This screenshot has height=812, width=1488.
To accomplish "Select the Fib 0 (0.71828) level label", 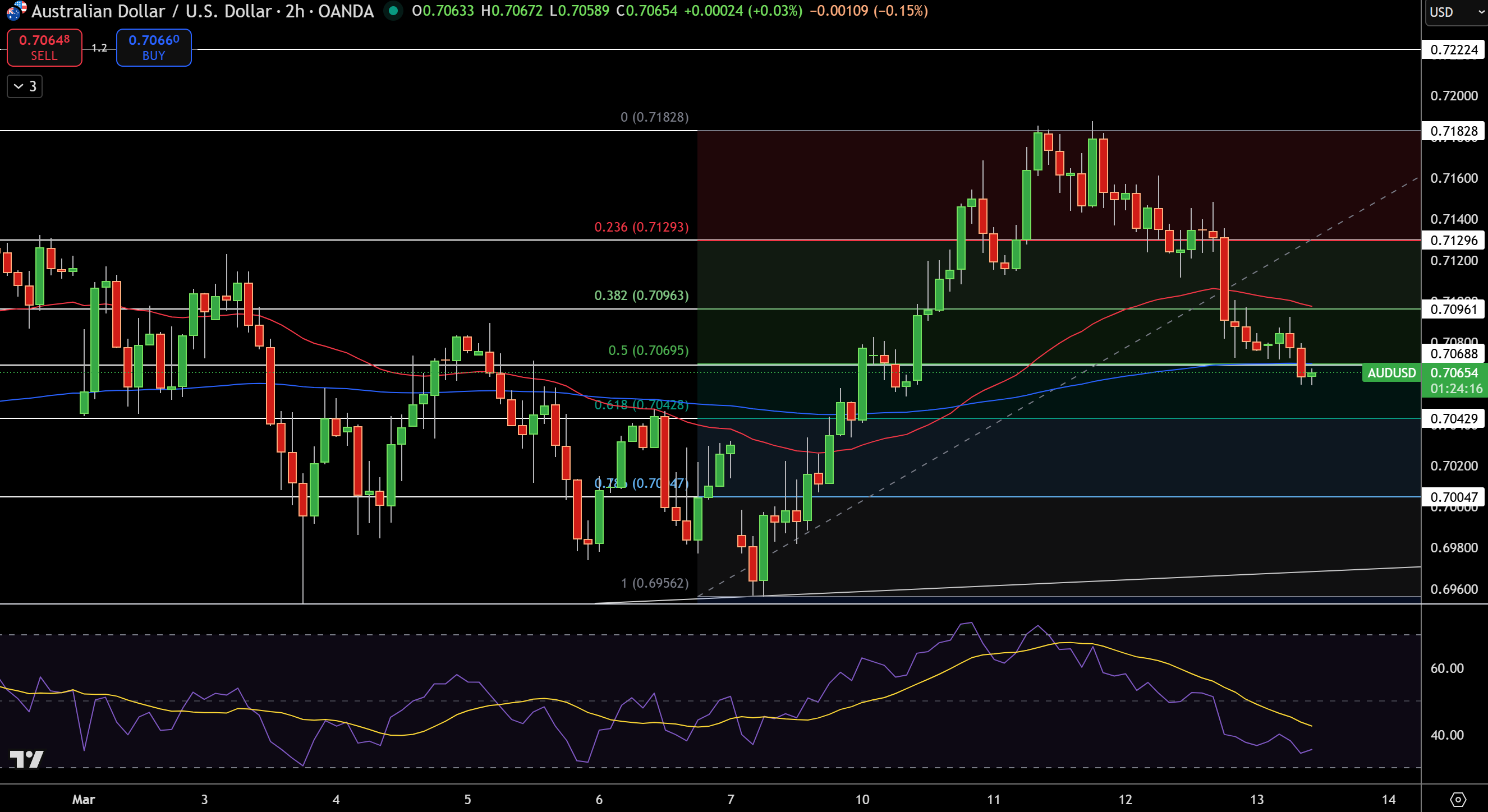I will pos(654,117).
